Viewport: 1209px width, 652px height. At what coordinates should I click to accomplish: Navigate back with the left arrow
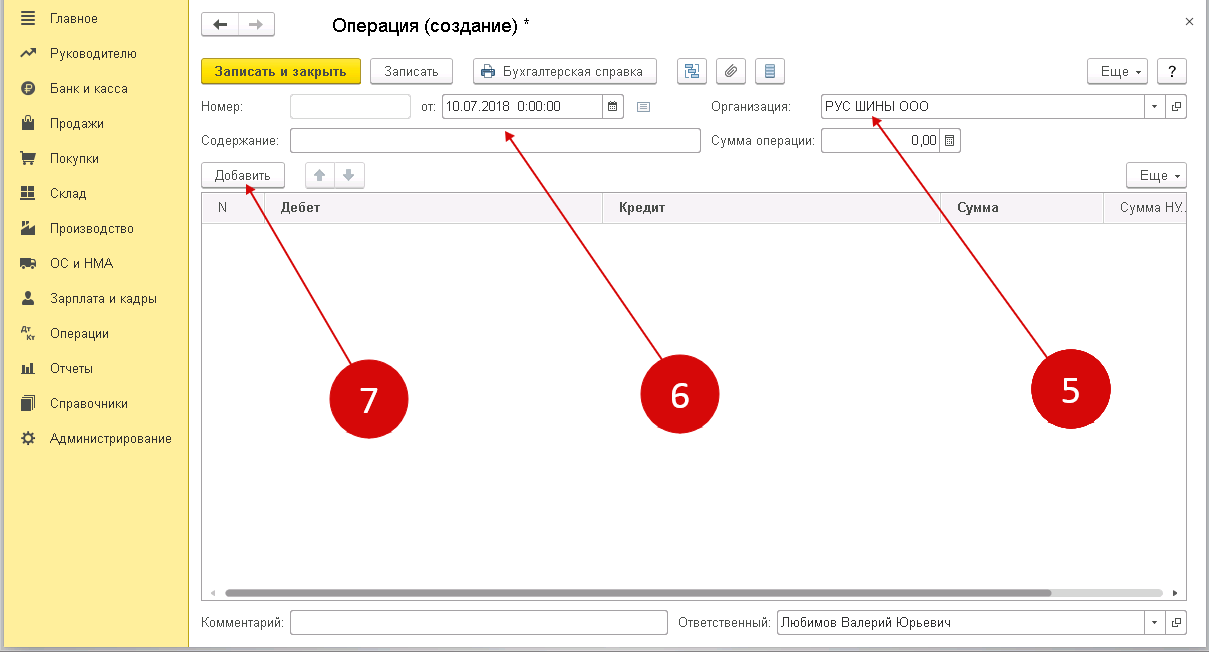pos(220,25)
